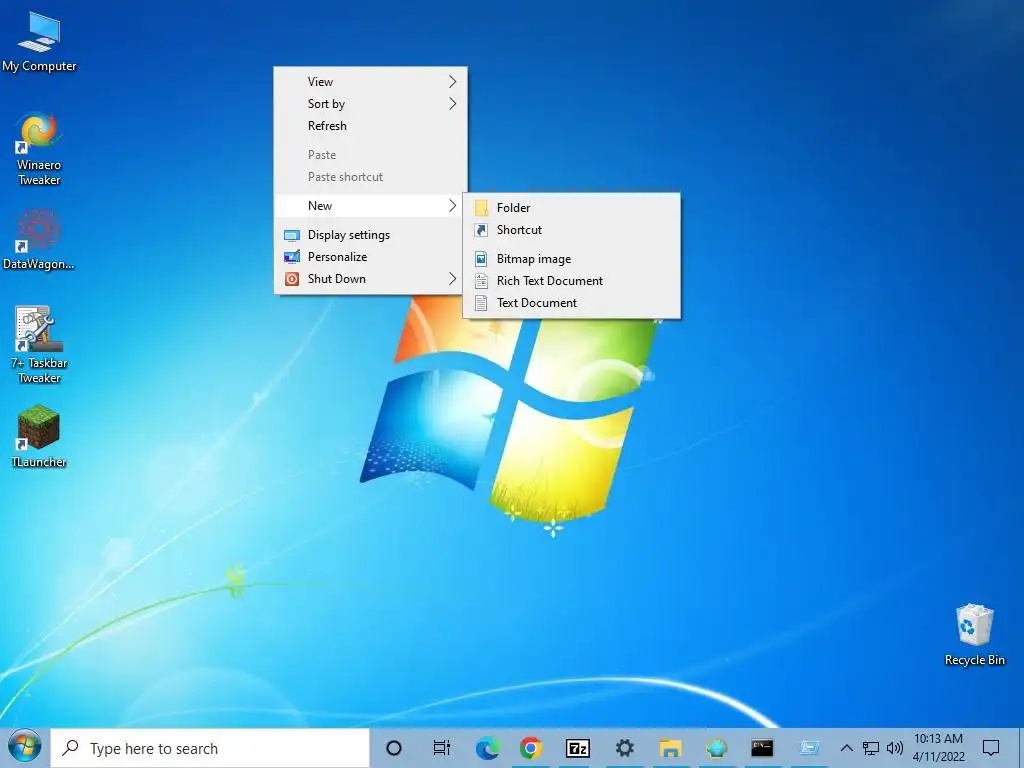This screenshot has width=1024, height=768.
Task: Create a new Folder
Action: (571, 208)
